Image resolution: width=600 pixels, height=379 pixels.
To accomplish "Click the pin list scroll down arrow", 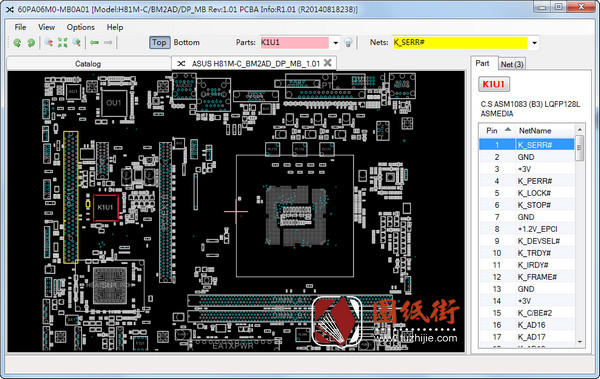I will point(580,341).
